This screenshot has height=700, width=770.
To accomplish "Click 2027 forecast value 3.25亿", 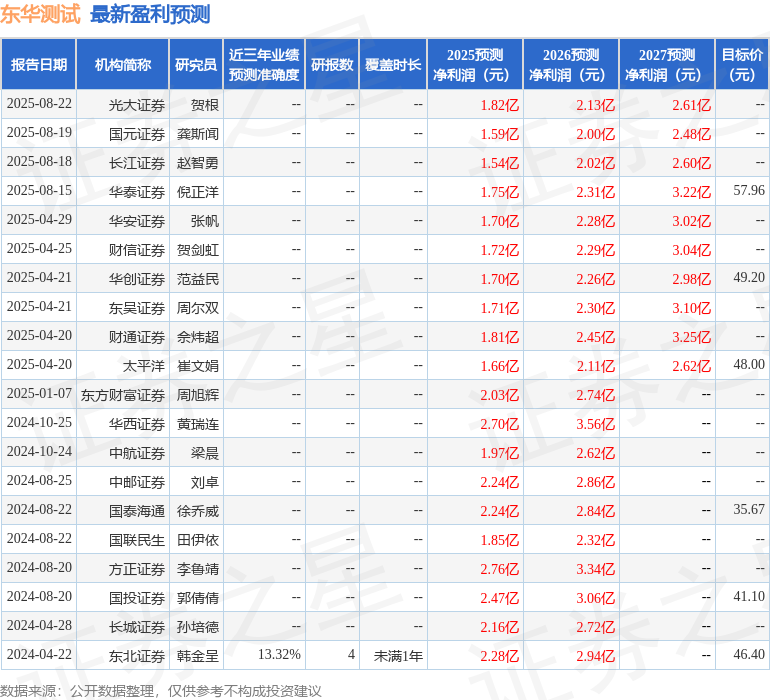I will pos(691,337).
